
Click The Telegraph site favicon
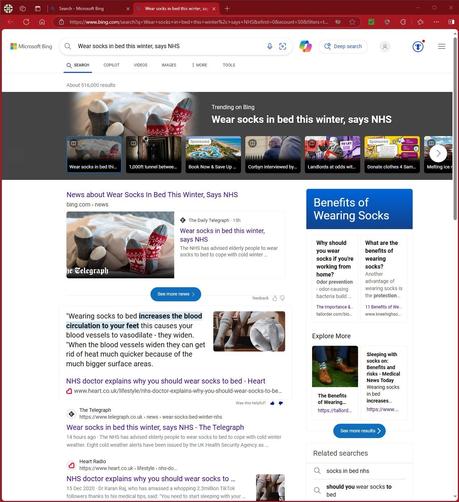71,414
